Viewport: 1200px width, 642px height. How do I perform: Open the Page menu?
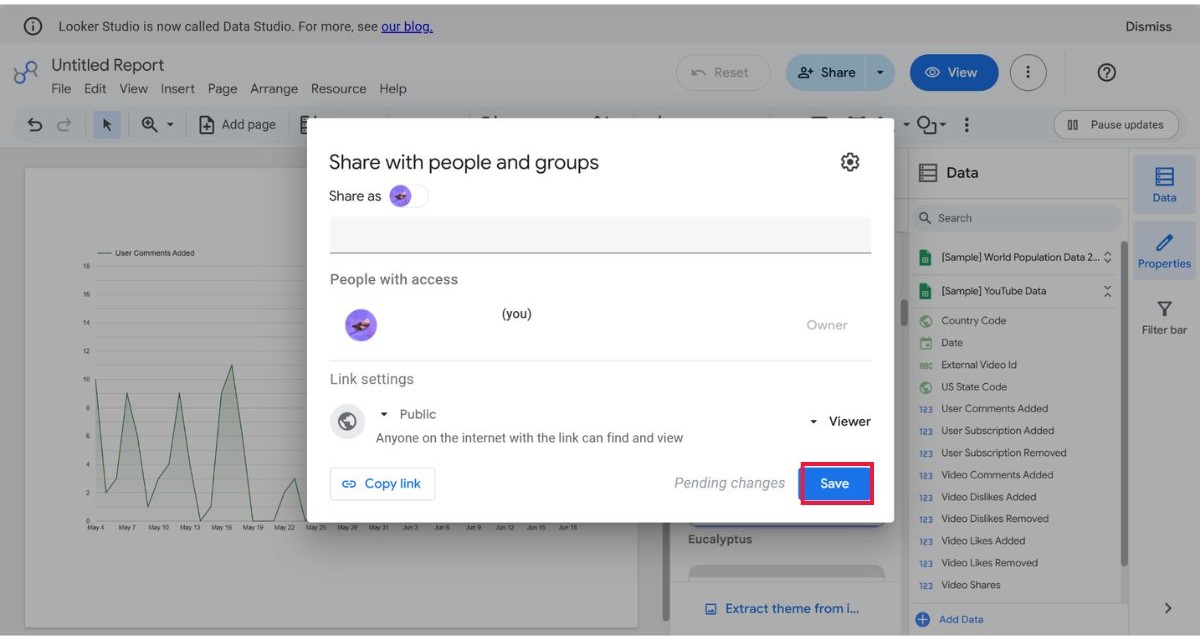point(222,88)
